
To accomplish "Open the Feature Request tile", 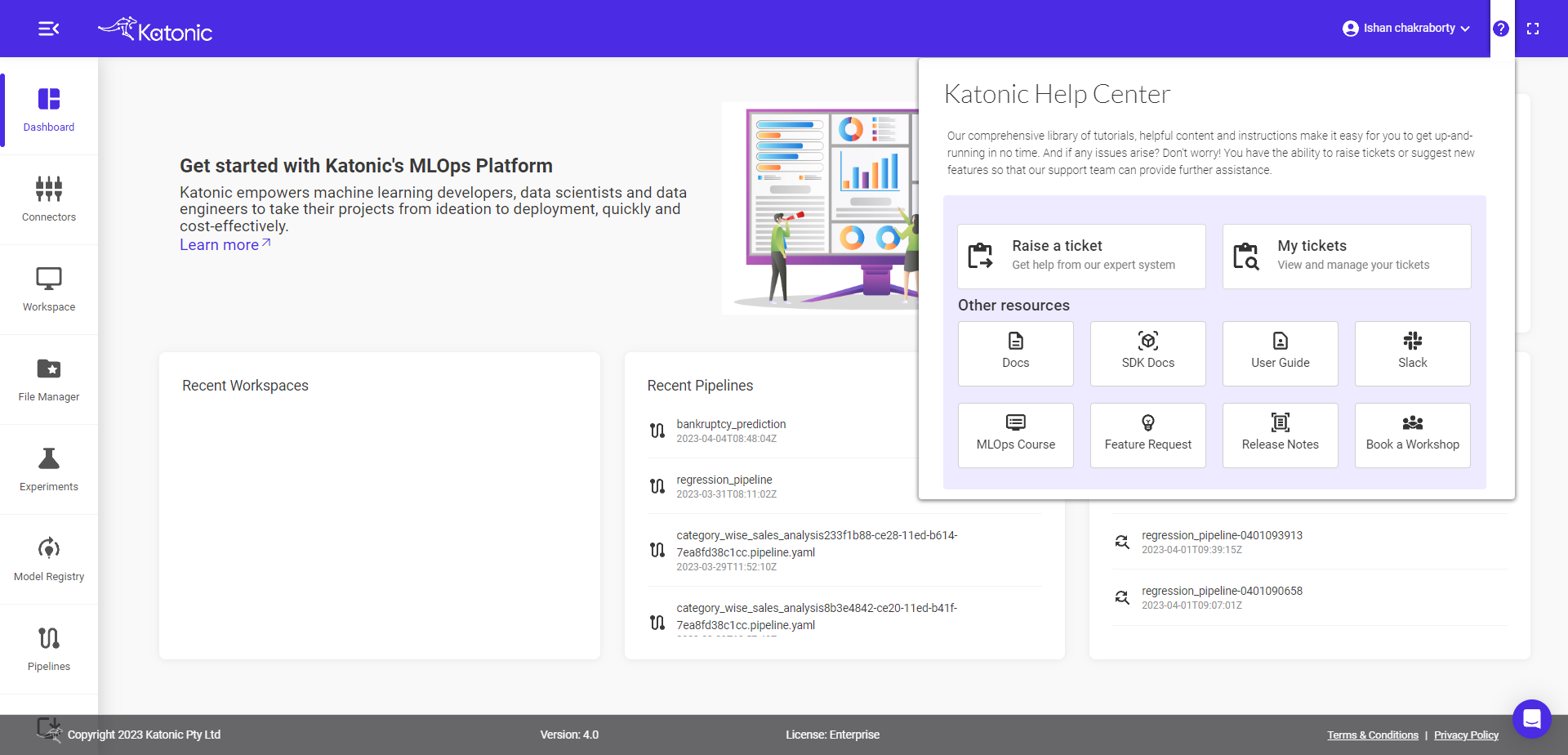I will [1148, 436].
